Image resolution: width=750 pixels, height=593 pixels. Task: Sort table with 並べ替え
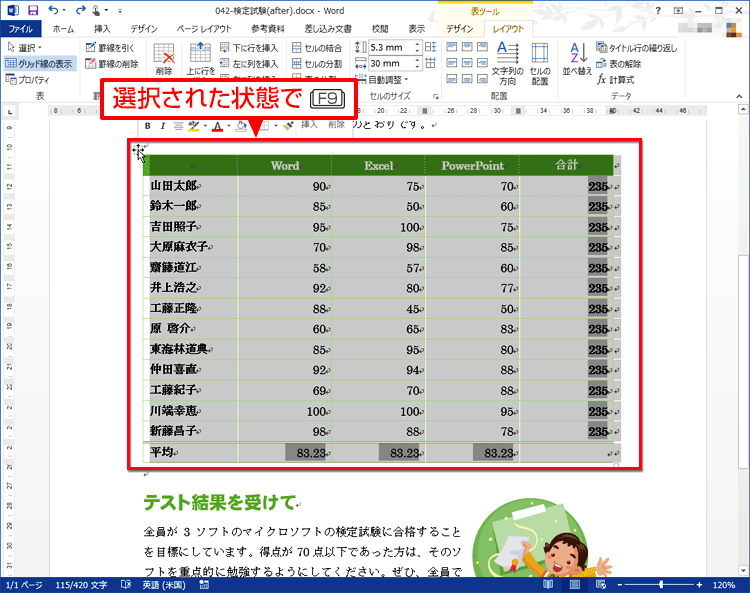click(577, 59)
